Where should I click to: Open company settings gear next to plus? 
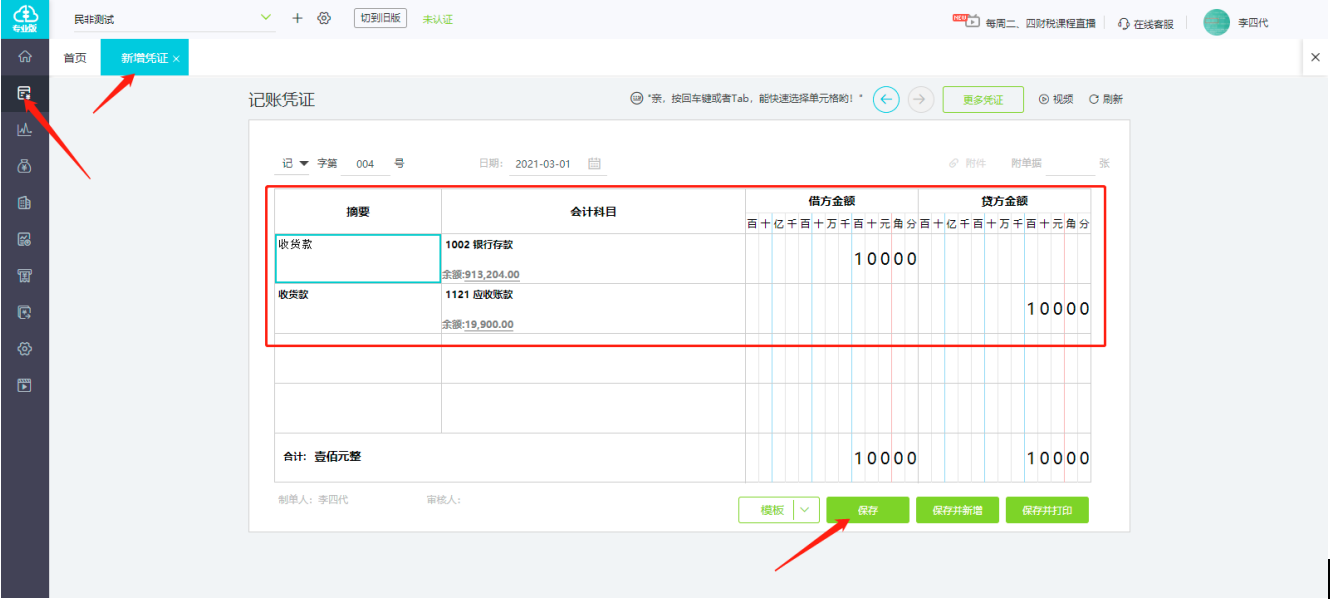324,18
